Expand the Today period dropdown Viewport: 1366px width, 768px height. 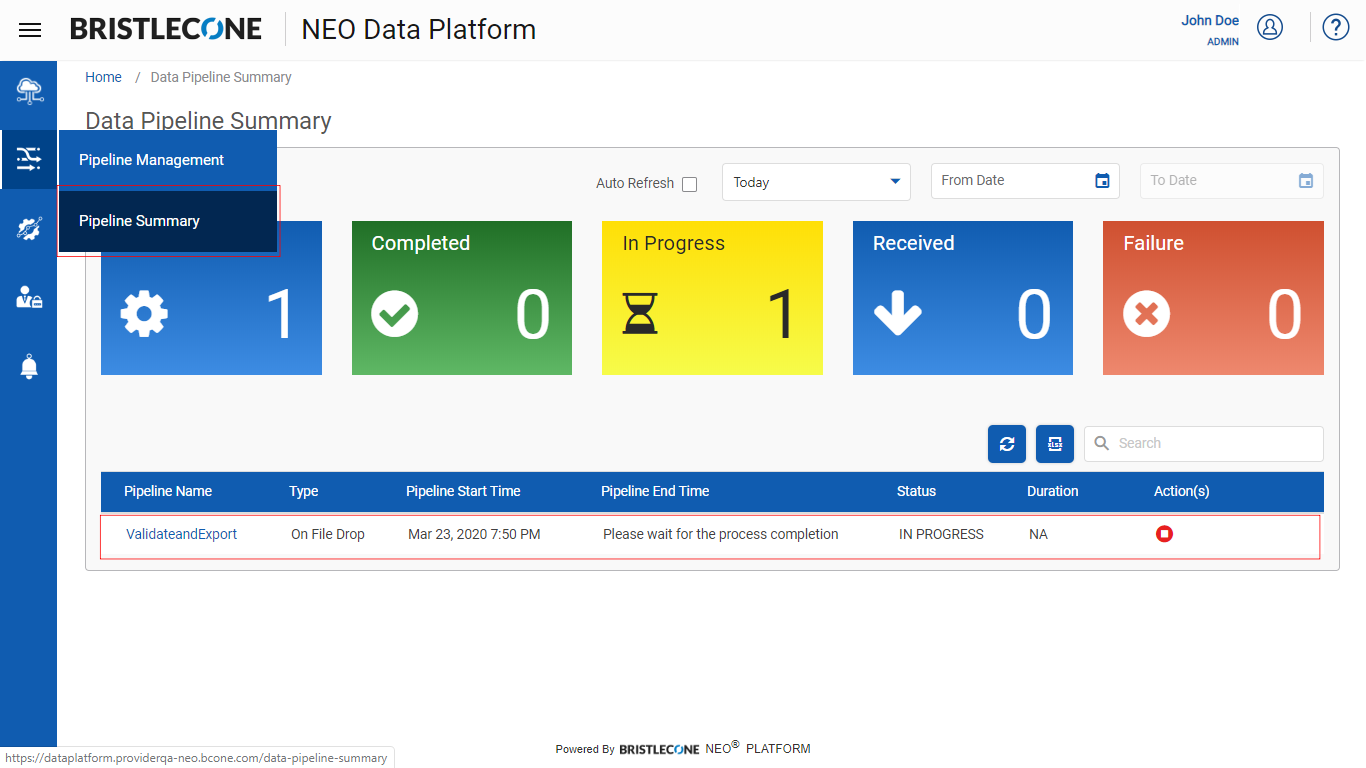[816, 182]
